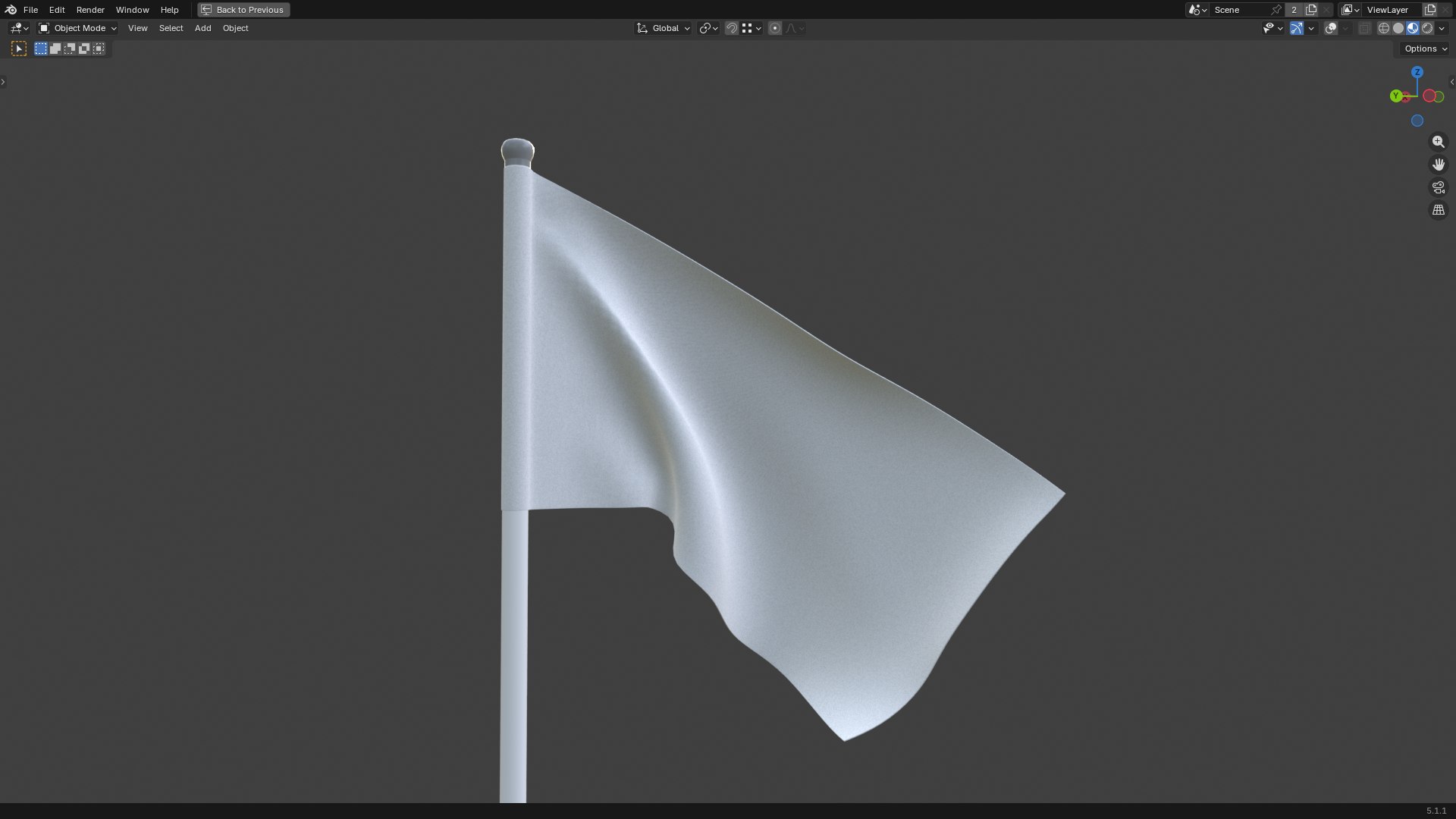1456x819 pixels.
Task: Click the add view layer icon
Action: (1430, 10)
